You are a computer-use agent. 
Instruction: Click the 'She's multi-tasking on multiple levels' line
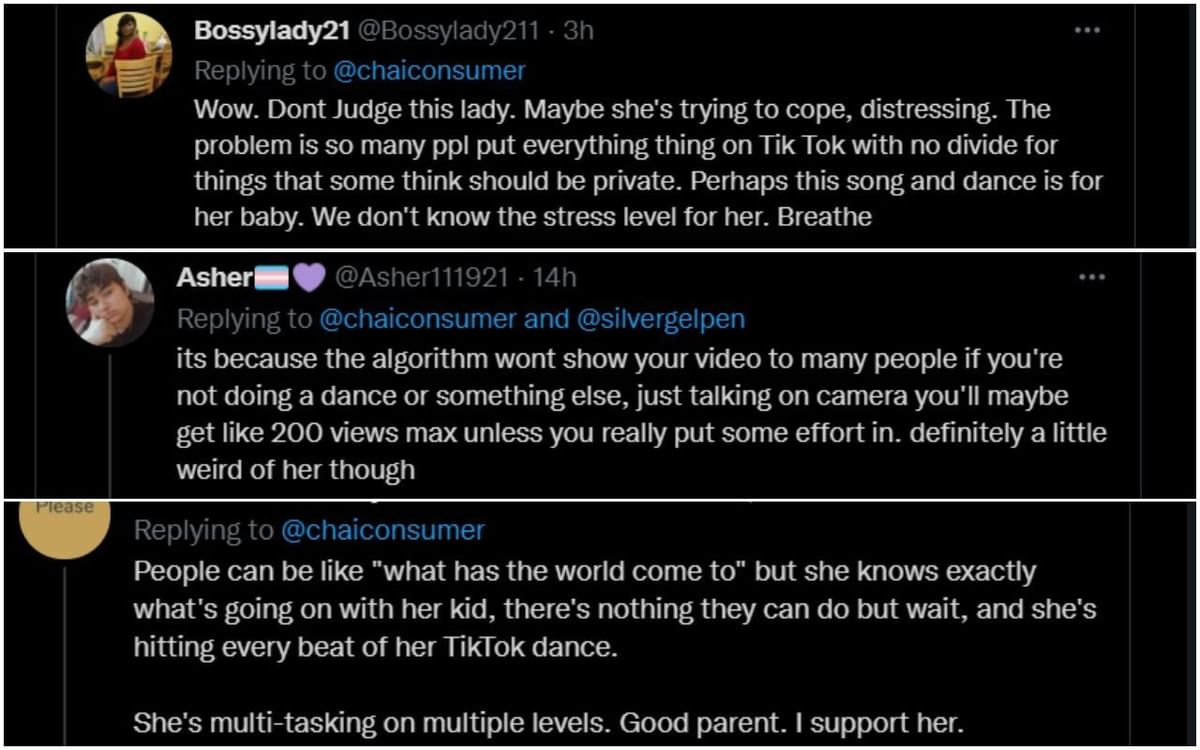(548, 725)
